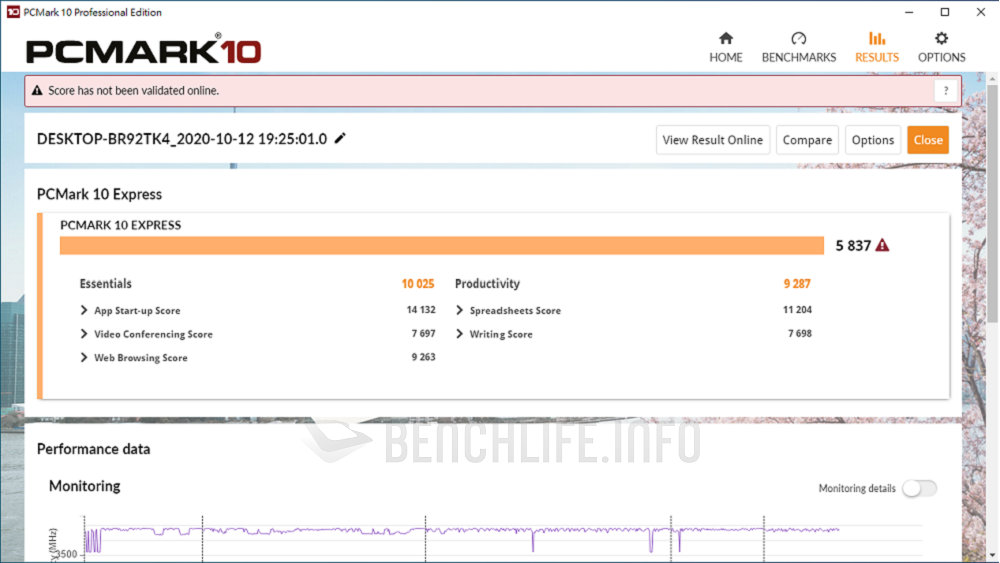Viewport: 1000px width, 563px height.
Task: Click the Essentials score 10 025
Action: point(418,284)
